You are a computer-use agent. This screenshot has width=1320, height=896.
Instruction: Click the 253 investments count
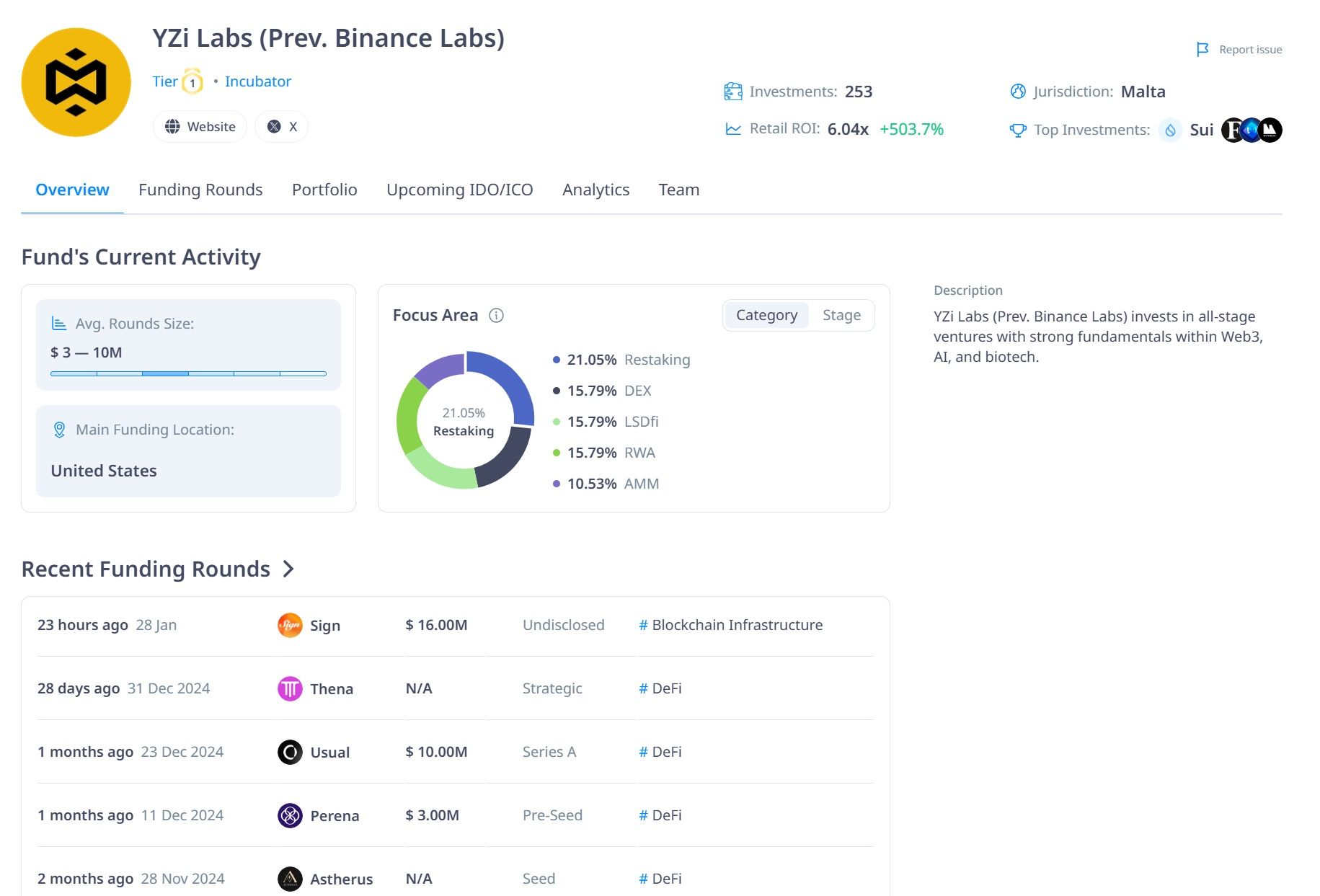(x=859, y=92)
